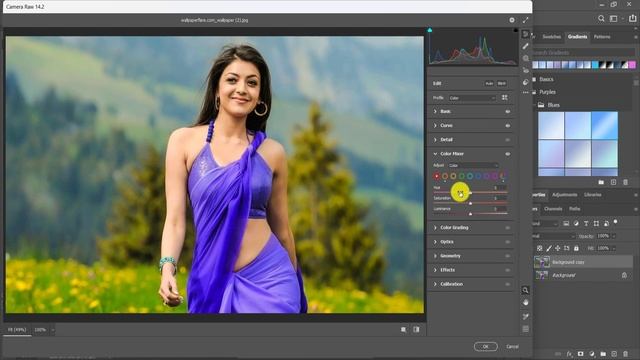Viewport: 640px width, 360px height.
Task: Switch to the Gradients tab
Action: (577, 37)
